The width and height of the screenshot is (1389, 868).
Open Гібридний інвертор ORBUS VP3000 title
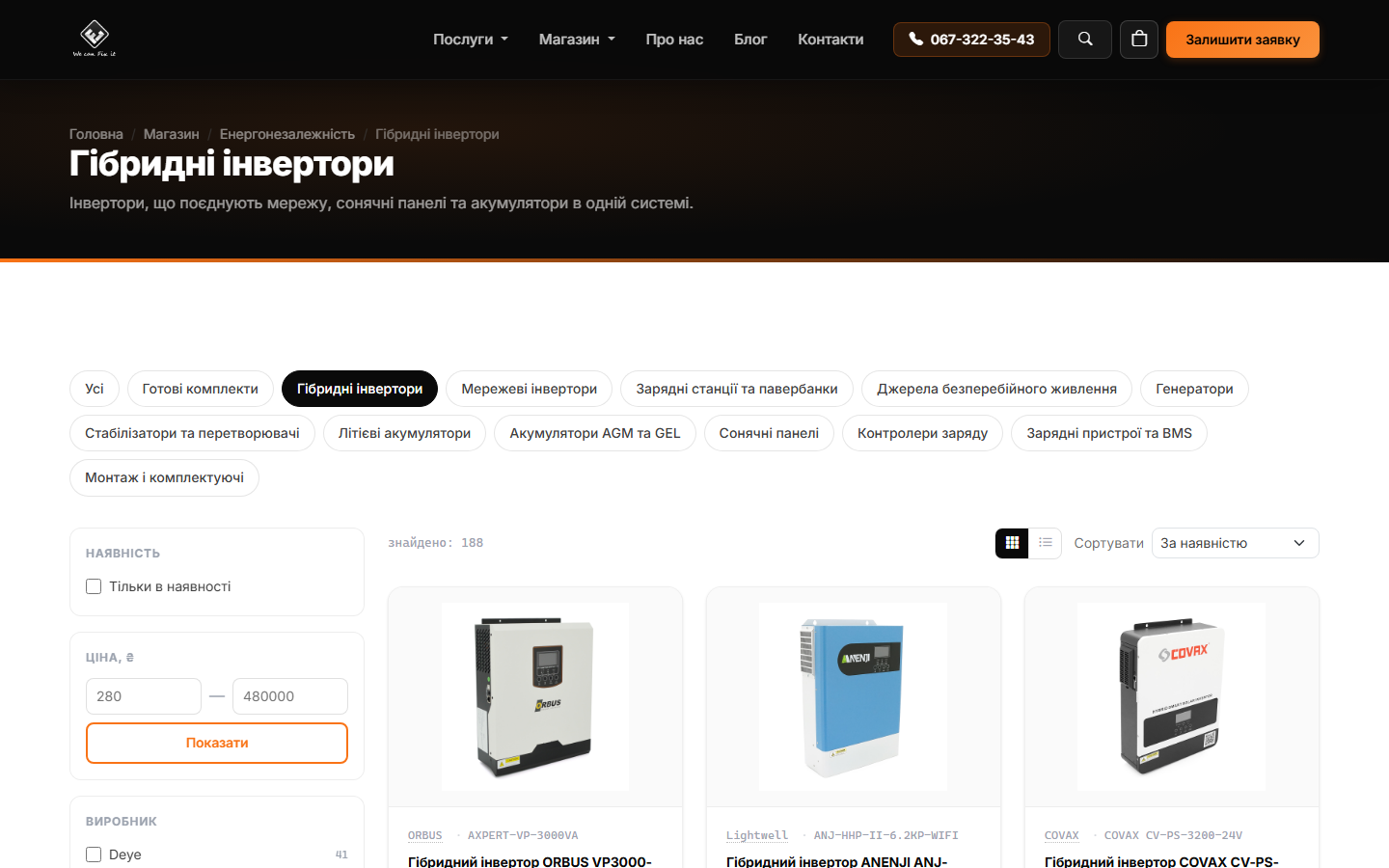tap(530, 860)
